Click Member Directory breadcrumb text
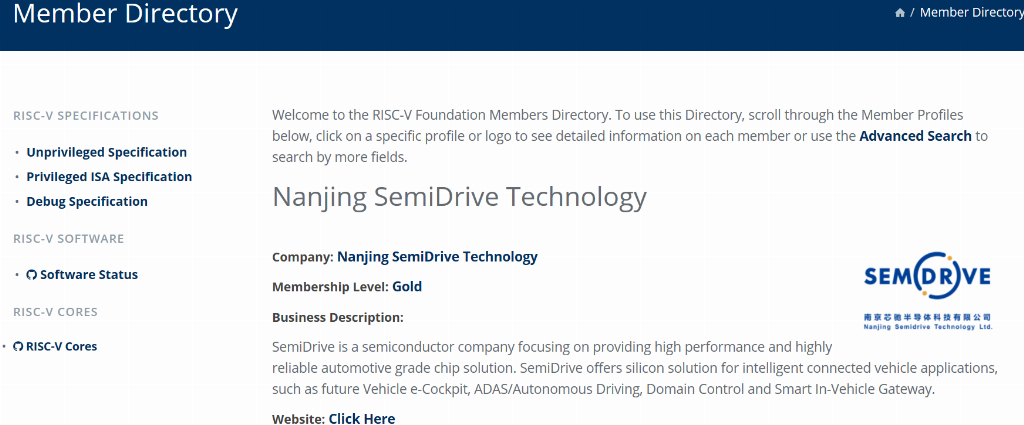 pyautogui.click(x=971, y=13)
